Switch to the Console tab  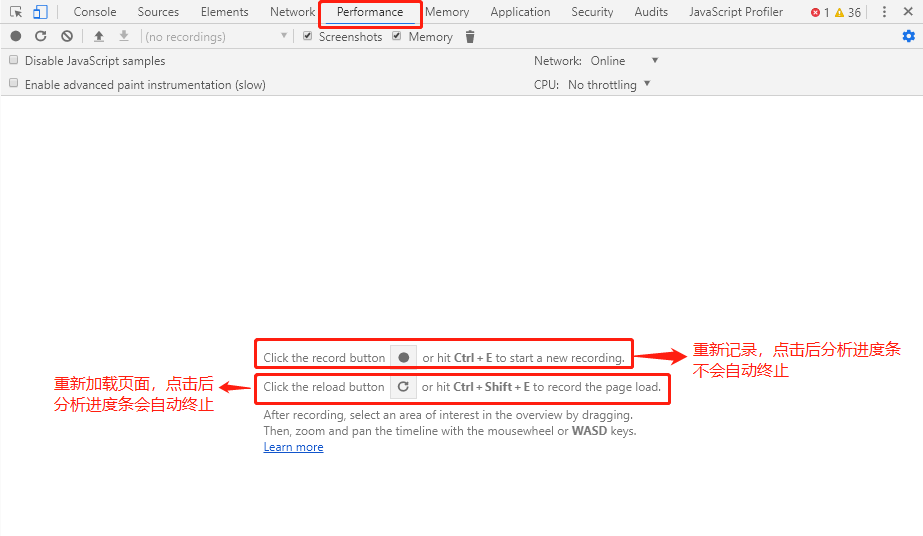coord(95,12)
